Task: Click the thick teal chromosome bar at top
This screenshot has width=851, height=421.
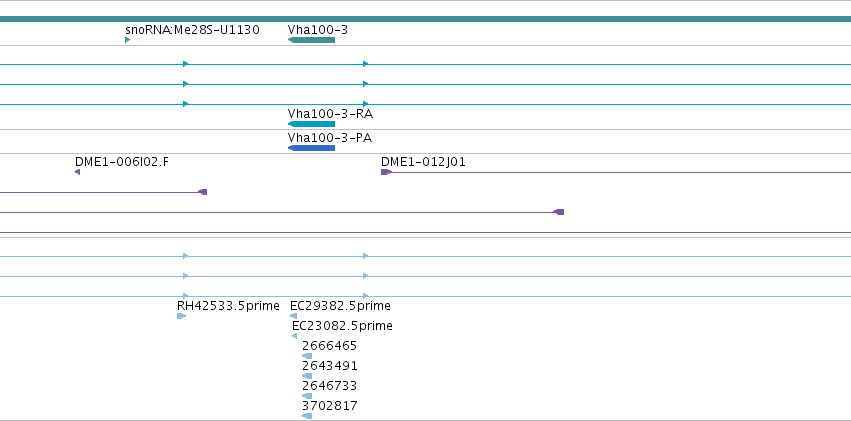Action: (x=426, y=19)
